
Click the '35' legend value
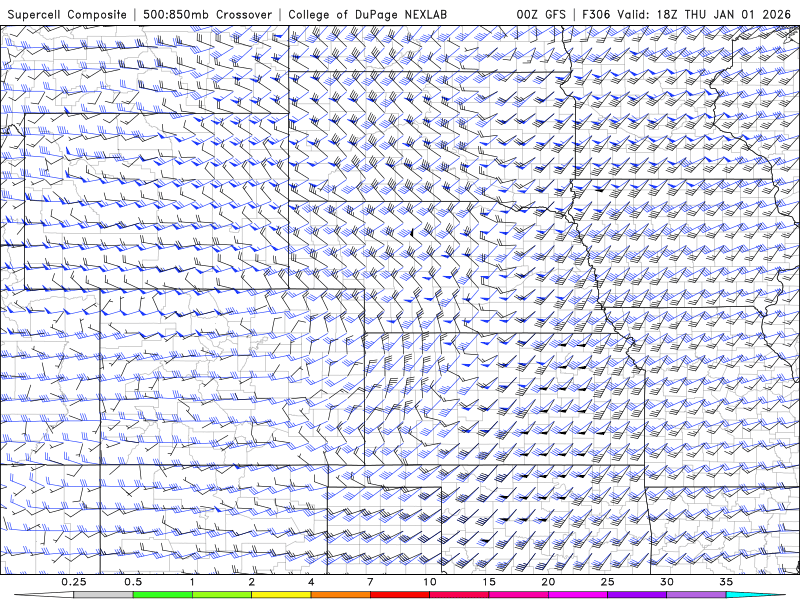[726, 582]
